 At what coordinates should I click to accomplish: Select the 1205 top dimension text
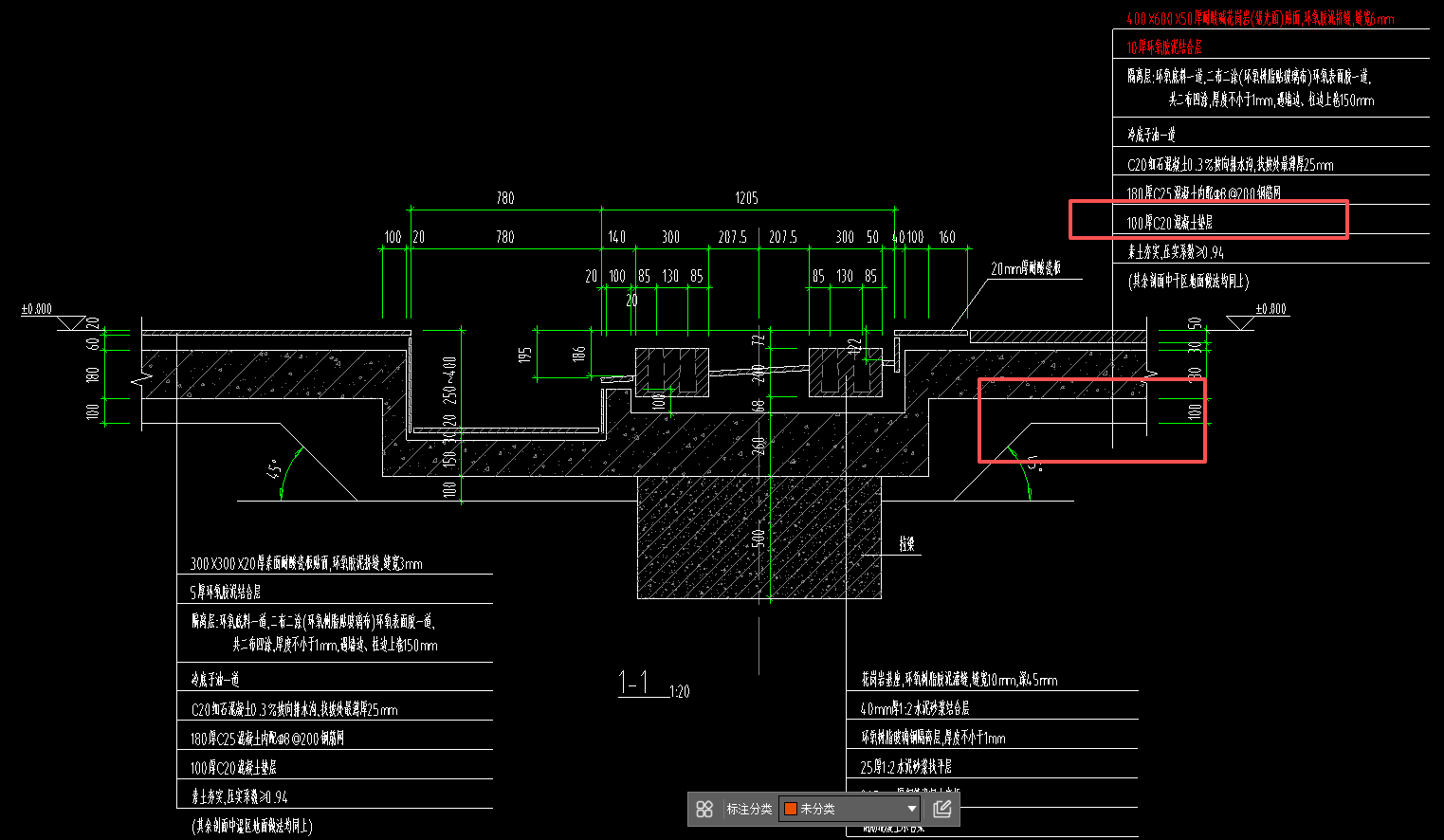746,198
